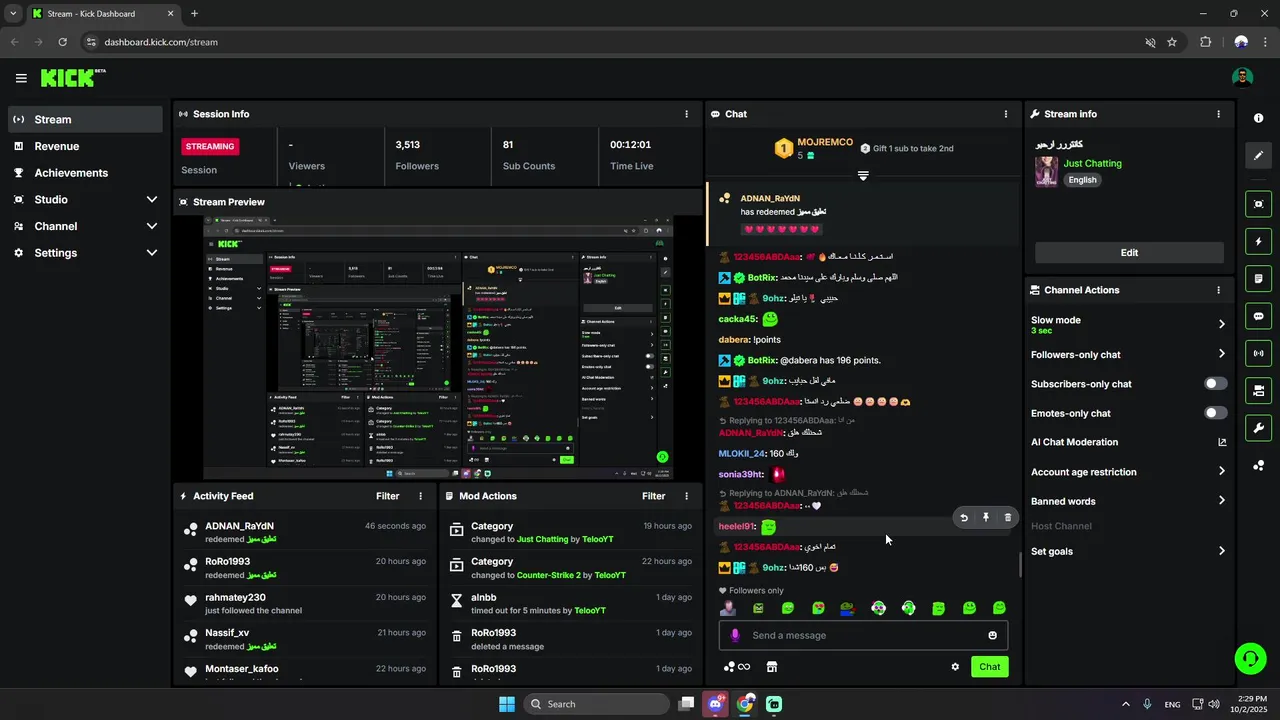Filter the Mod Actions list
The height and width of the screenshot is (720, 1280).
[654, 496]
